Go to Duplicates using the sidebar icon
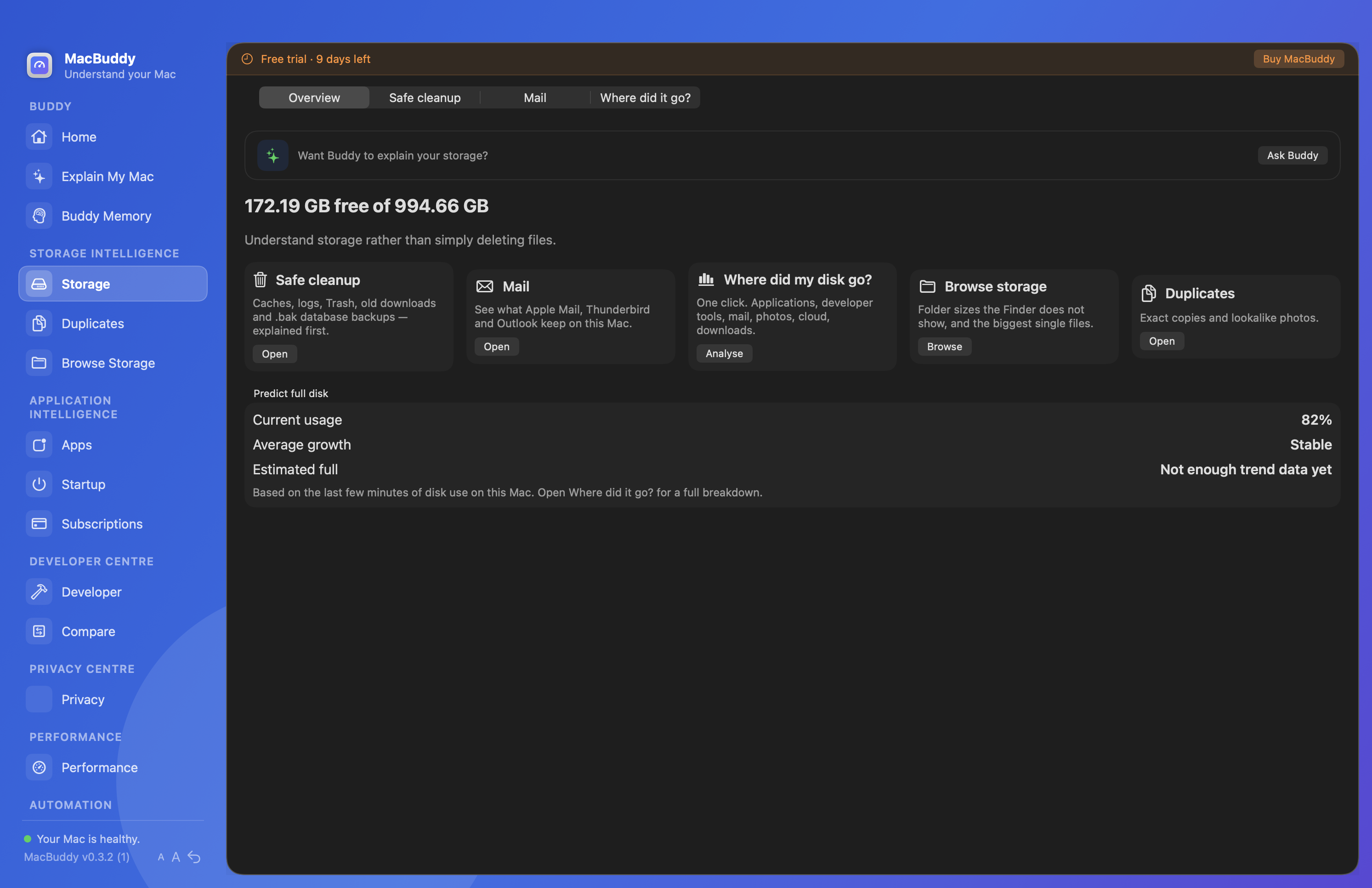 [x=39, y=324]
